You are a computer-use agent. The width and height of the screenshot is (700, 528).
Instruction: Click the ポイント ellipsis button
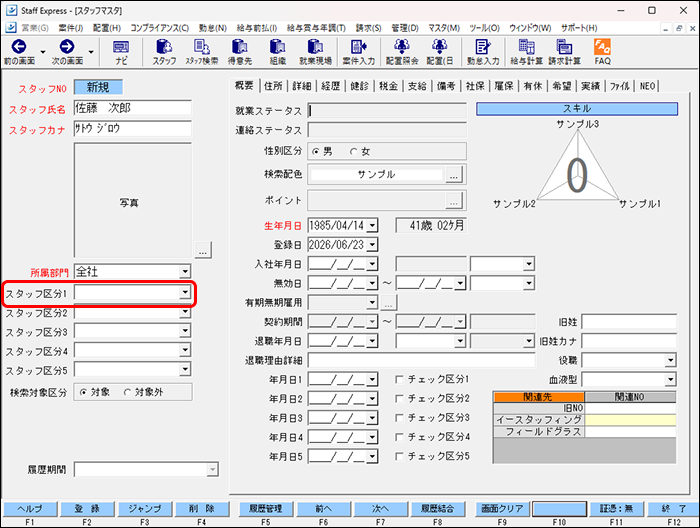click(x=454, y=201)
